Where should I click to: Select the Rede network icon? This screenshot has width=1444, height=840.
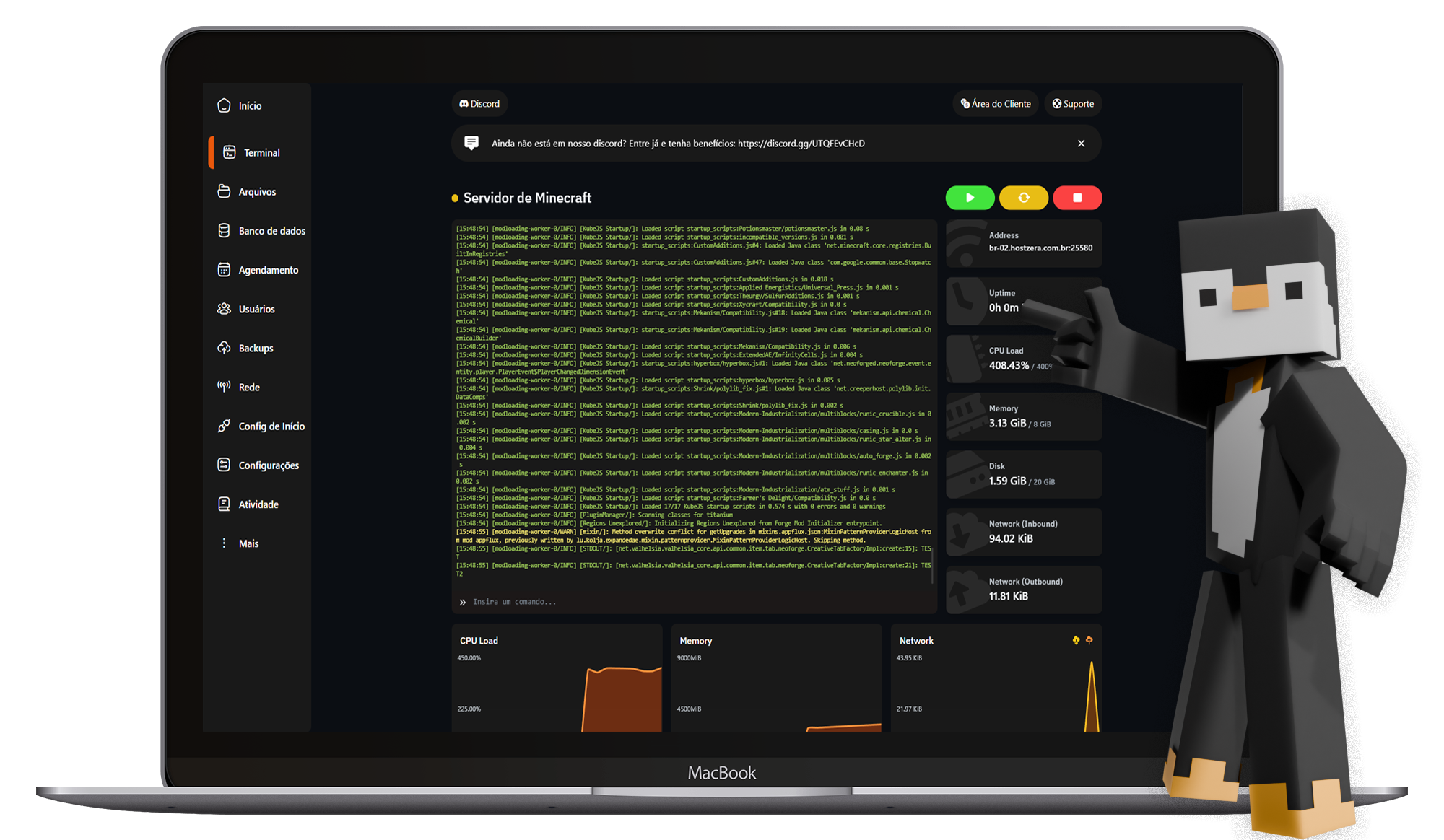(x=225, y=387)
